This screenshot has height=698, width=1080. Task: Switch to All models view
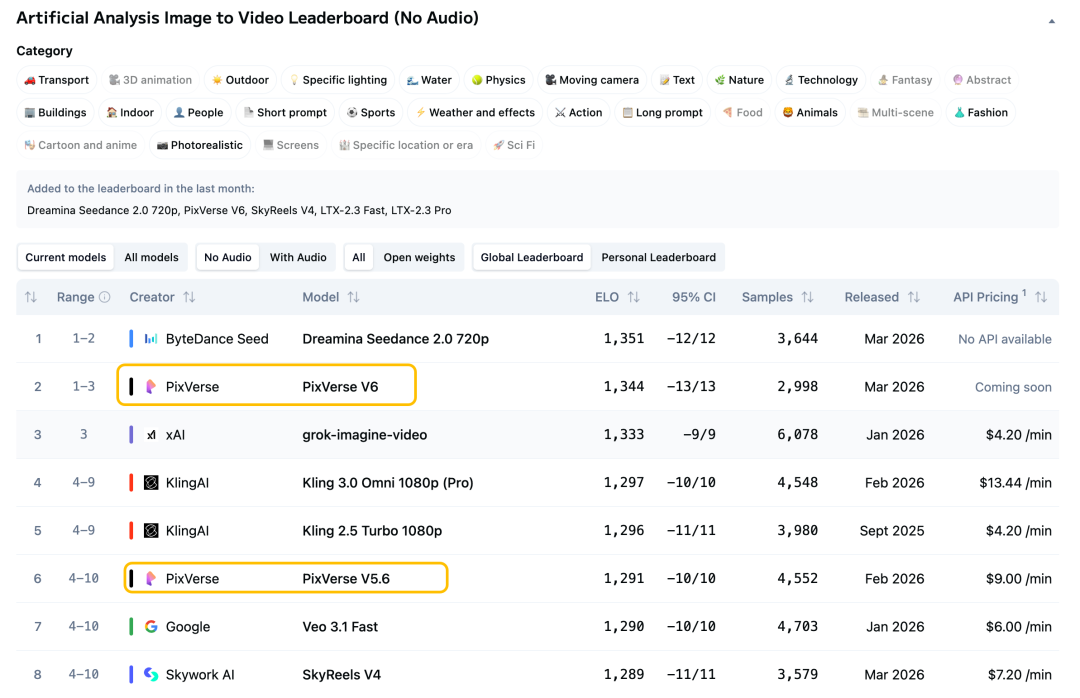151,257
